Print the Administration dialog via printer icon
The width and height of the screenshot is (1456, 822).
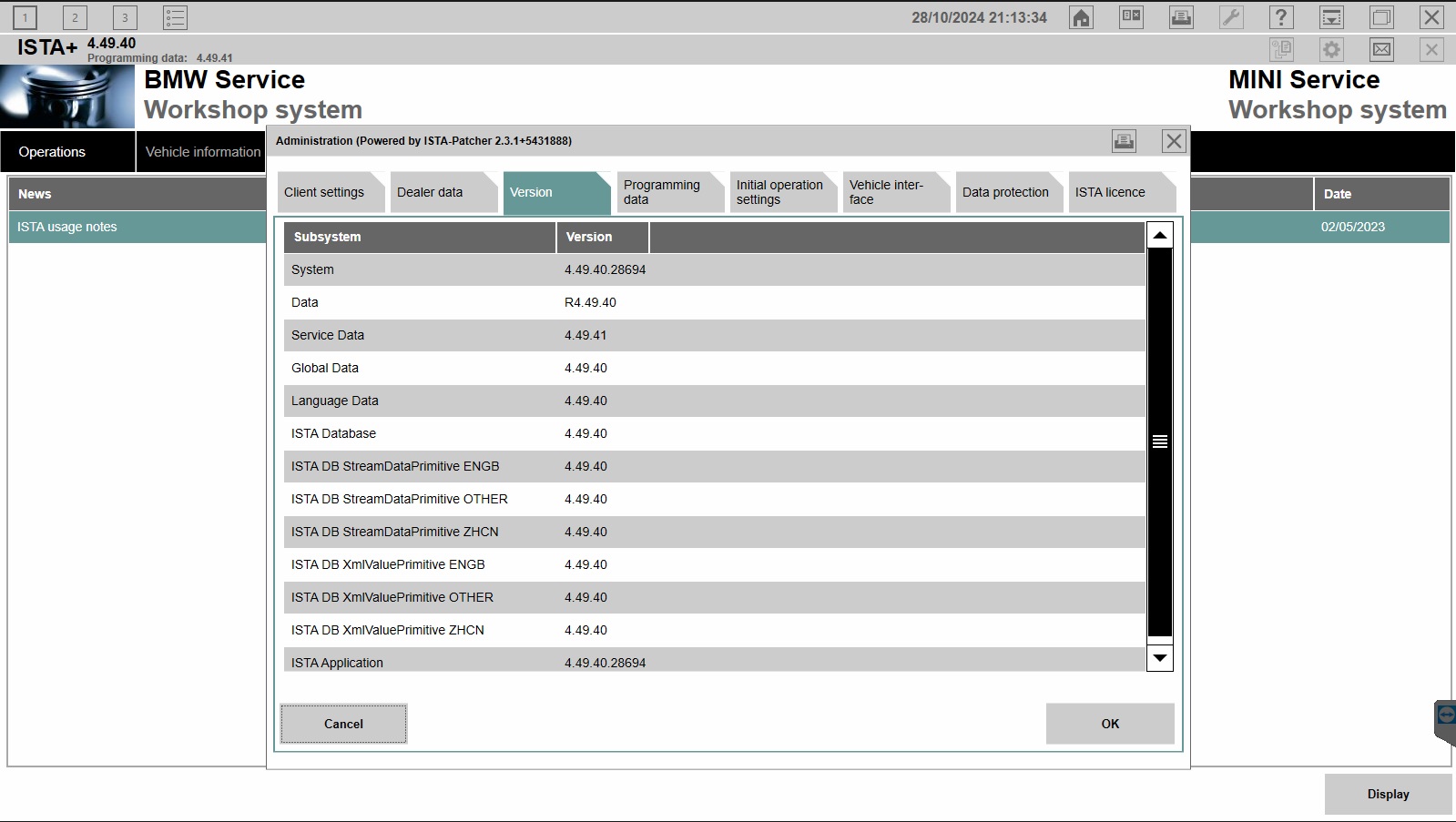pyautogui.click(x=1124, y=141)
